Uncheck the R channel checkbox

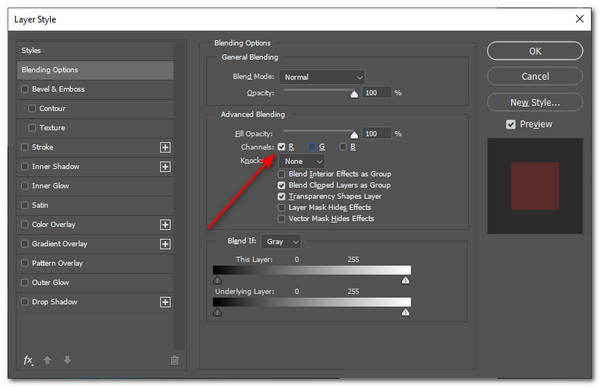pos(282,147)
